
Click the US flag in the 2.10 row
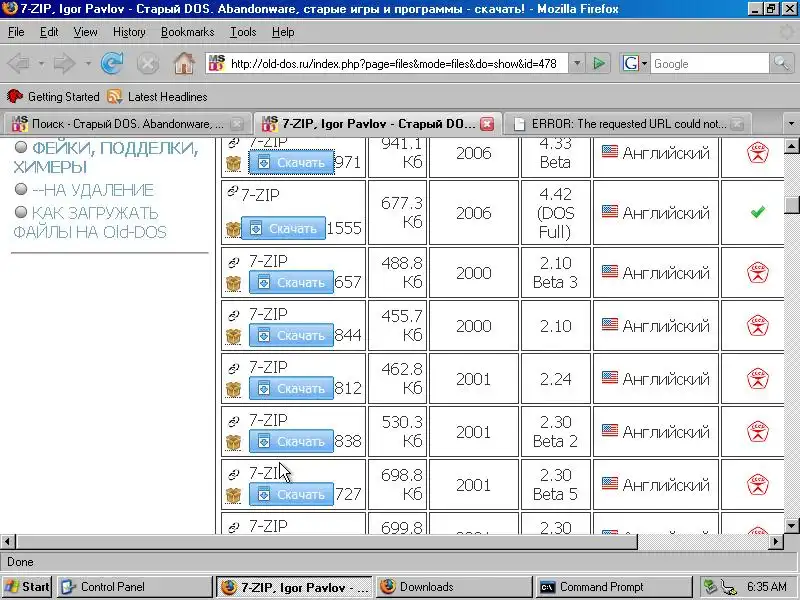pos(610,324)
